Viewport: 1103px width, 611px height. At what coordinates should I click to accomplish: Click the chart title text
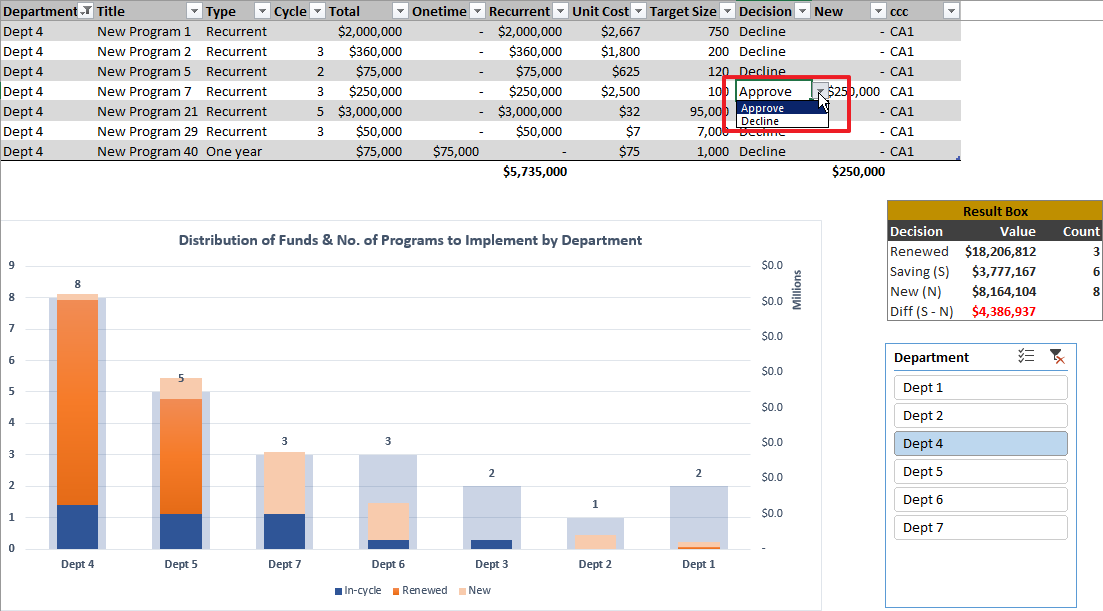(410, 240)
